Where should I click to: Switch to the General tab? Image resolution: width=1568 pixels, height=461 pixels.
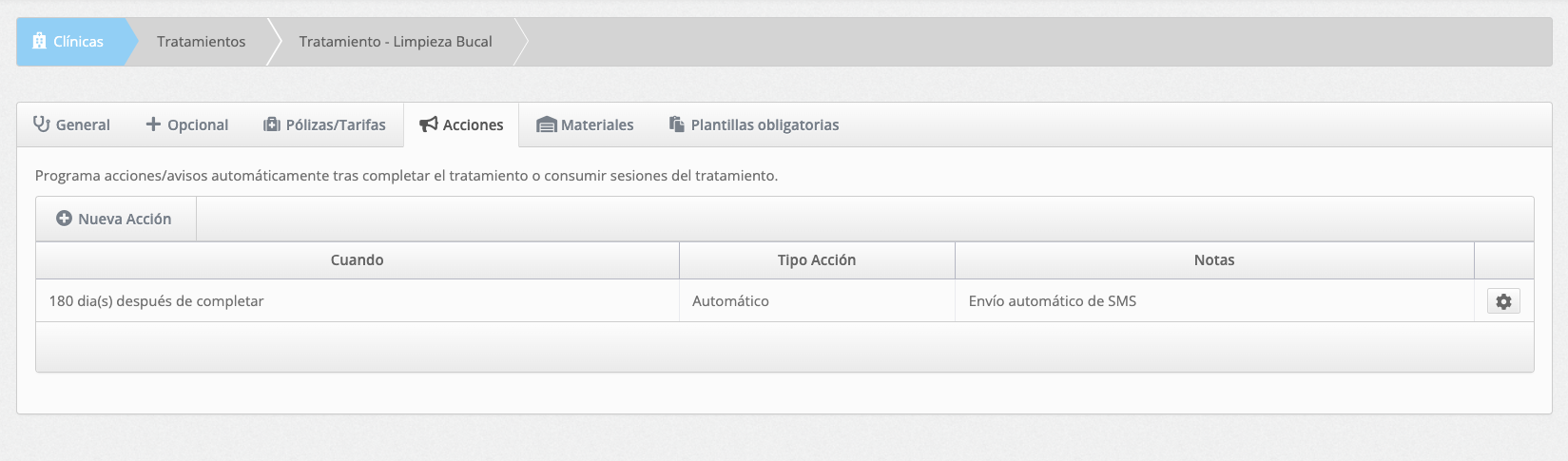(x=72, y=125)
